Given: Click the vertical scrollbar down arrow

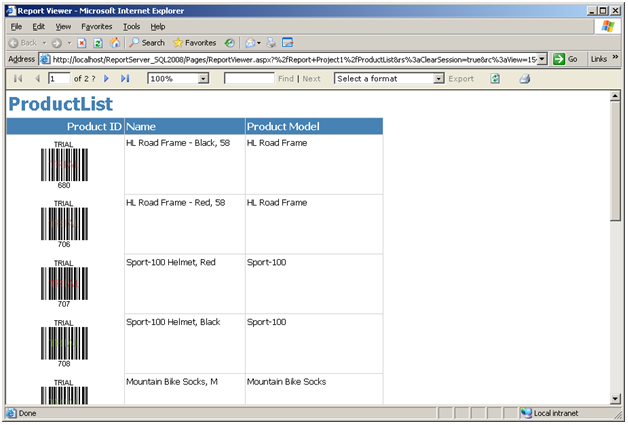Looking at the screenshot, I should point(615,398).
